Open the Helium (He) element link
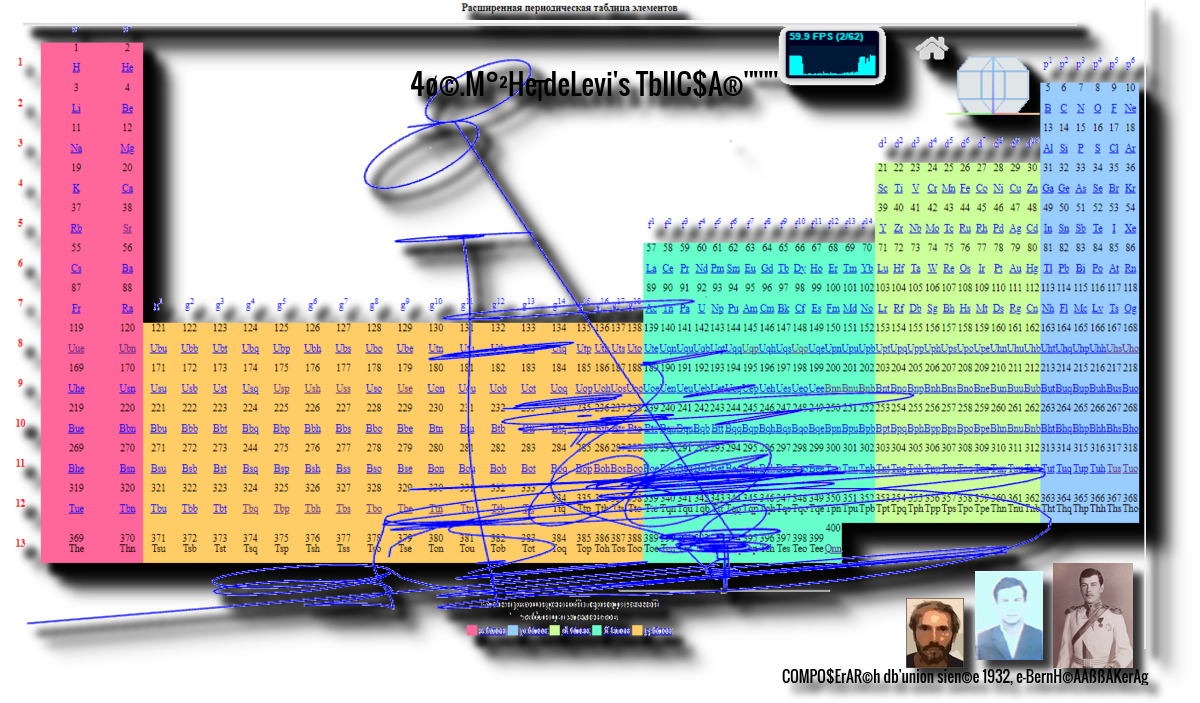1200x703 pixels. pos(127,68)
